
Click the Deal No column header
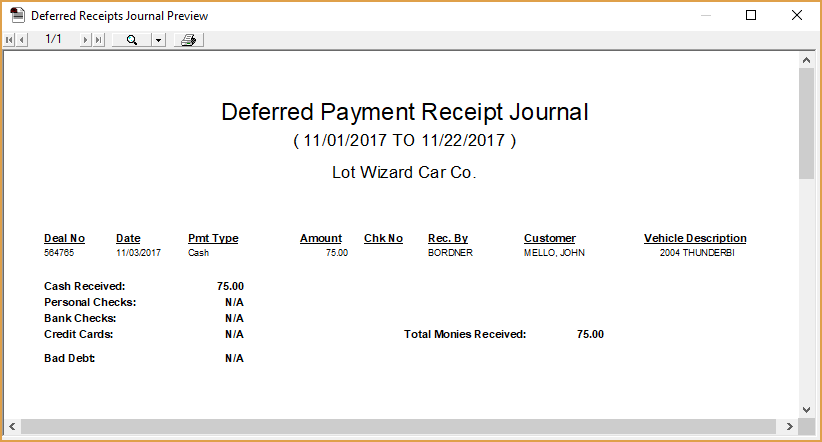pos(64,239)
